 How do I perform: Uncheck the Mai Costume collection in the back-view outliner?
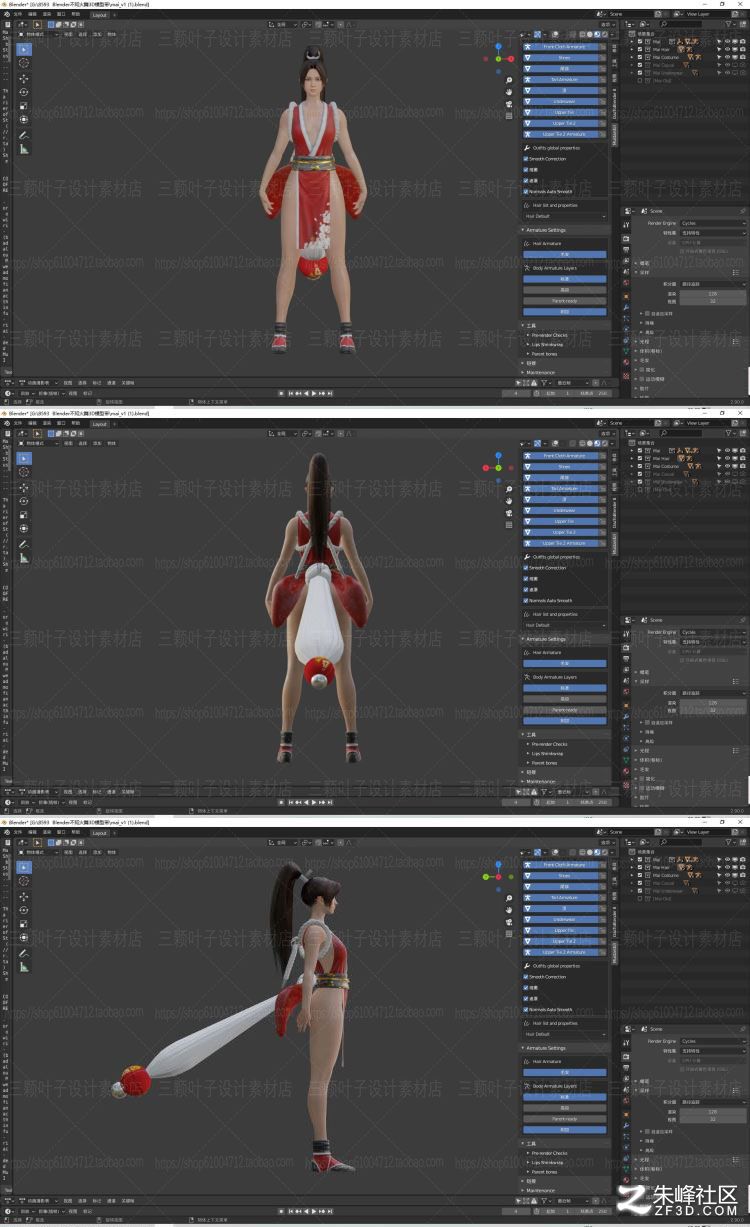(642, 466)
